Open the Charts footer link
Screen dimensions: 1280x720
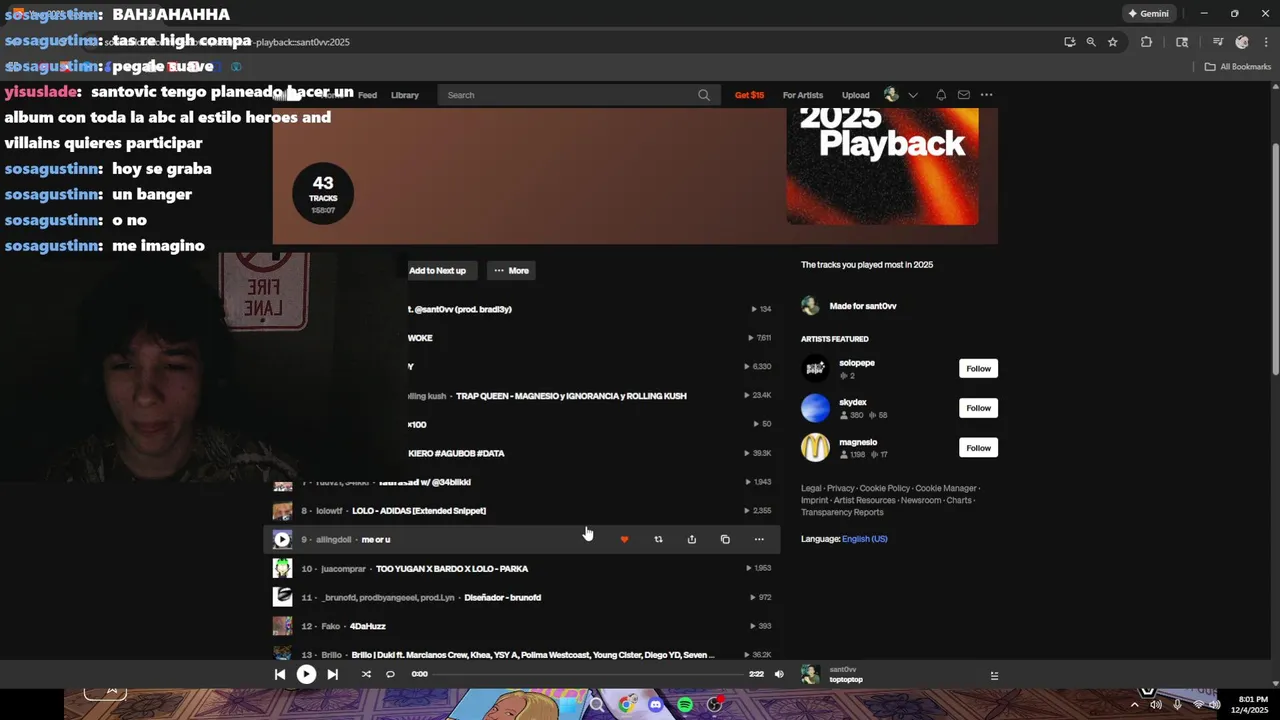point(959,501)
